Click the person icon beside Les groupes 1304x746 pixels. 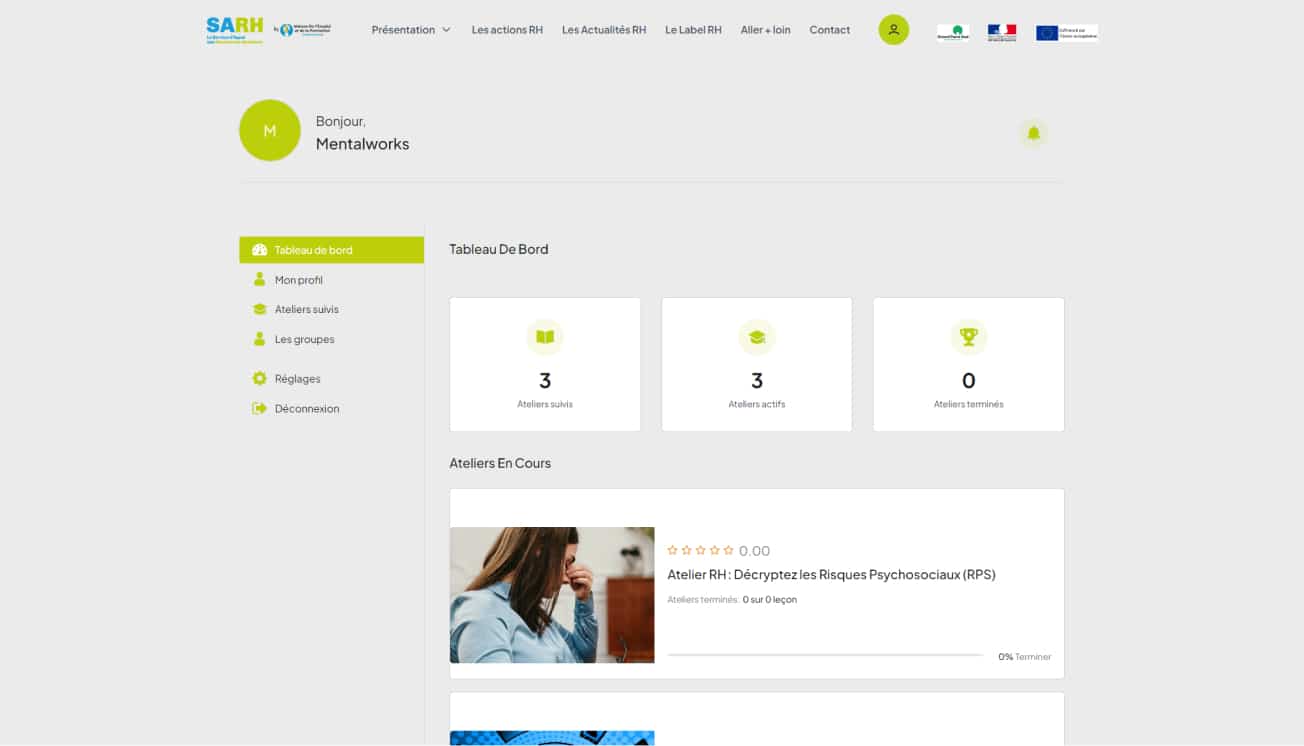pyautogui.click(x=260, y=339)
